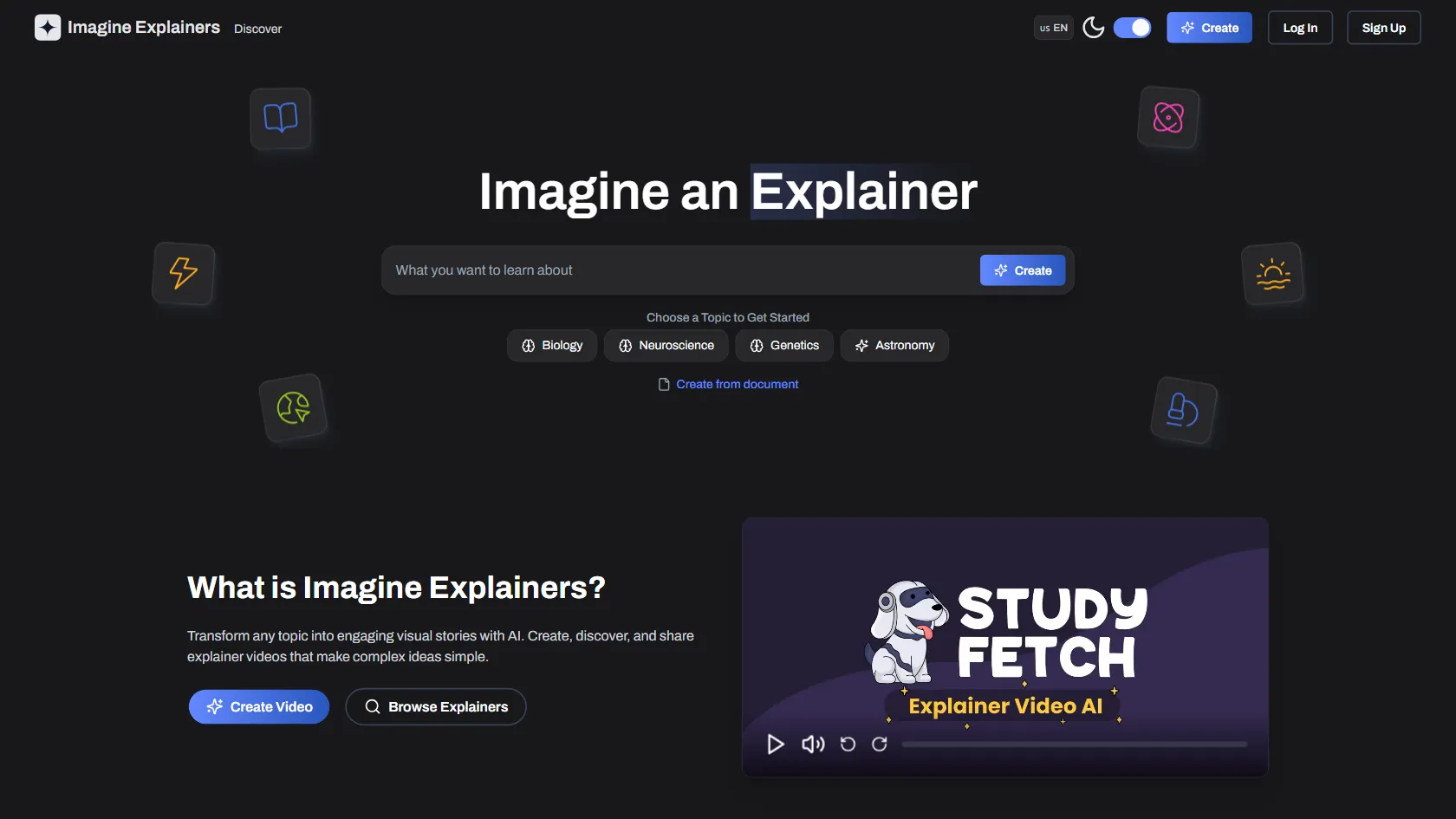Image resolution: width=1456 pixels, height=819 pixels.
Task: Select the Biology topic chip
Action: click(x=552, y=345)
